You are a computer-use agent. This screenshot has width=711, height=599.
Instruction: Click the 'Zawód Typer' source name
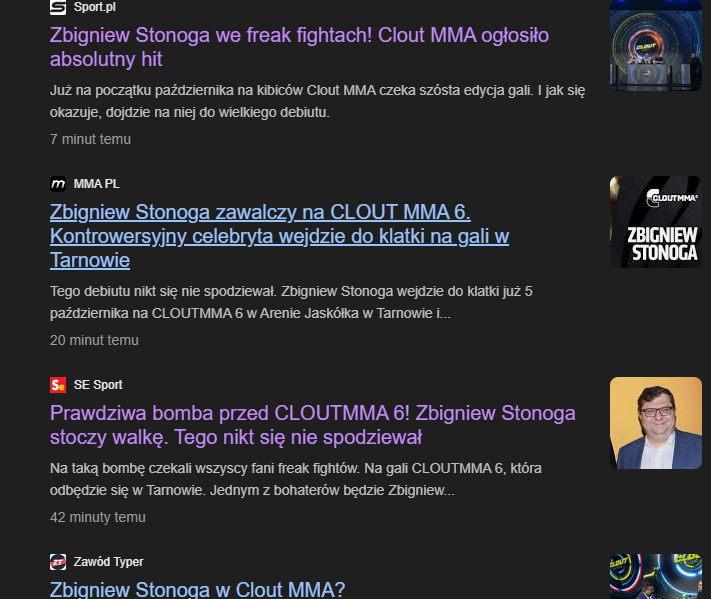click(x=108, y=561)
